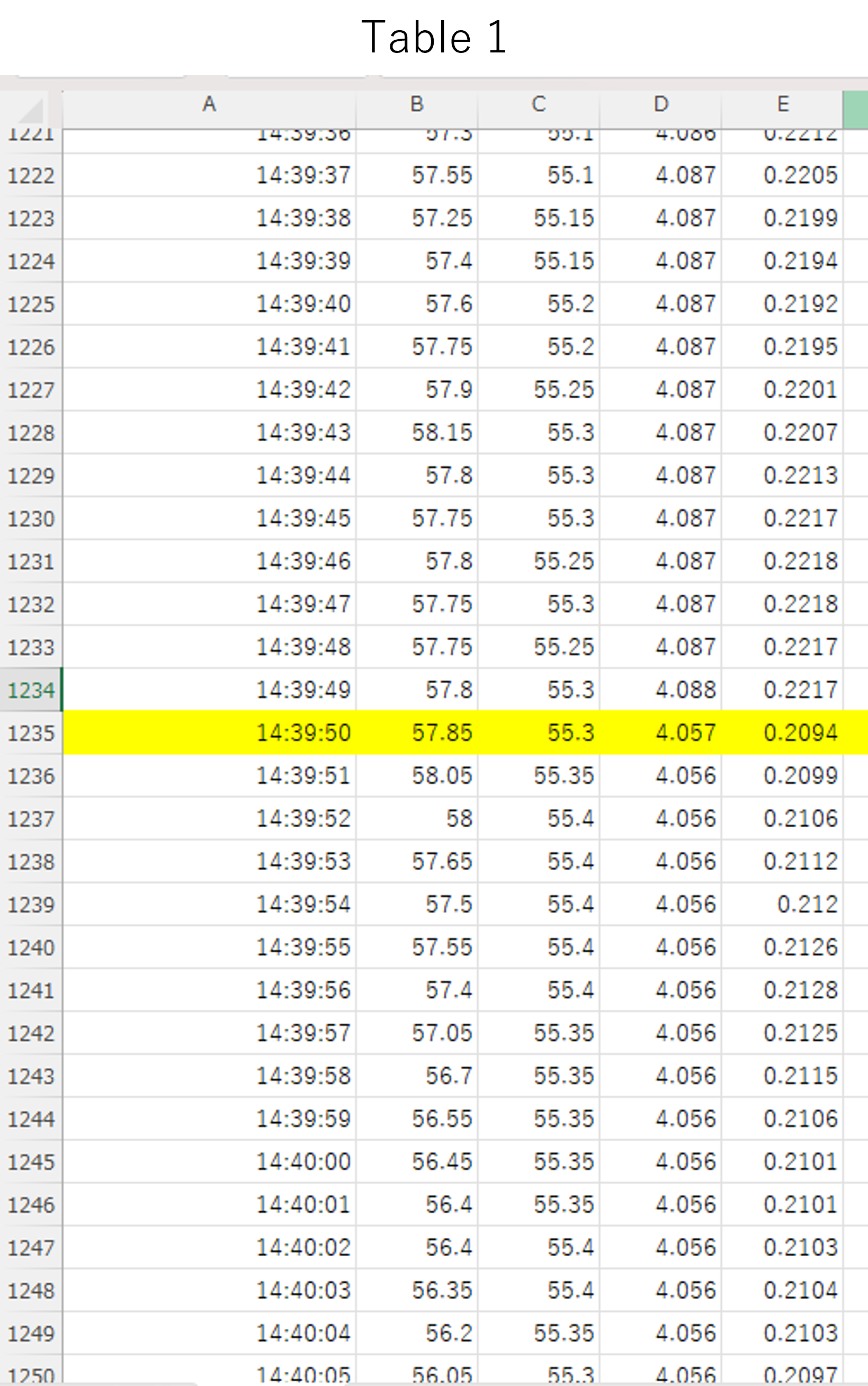The image size is (868, 1386).
Task: Click cell value 0.2201 in column E
Action: pyautogui.click(x=782, y=389)
